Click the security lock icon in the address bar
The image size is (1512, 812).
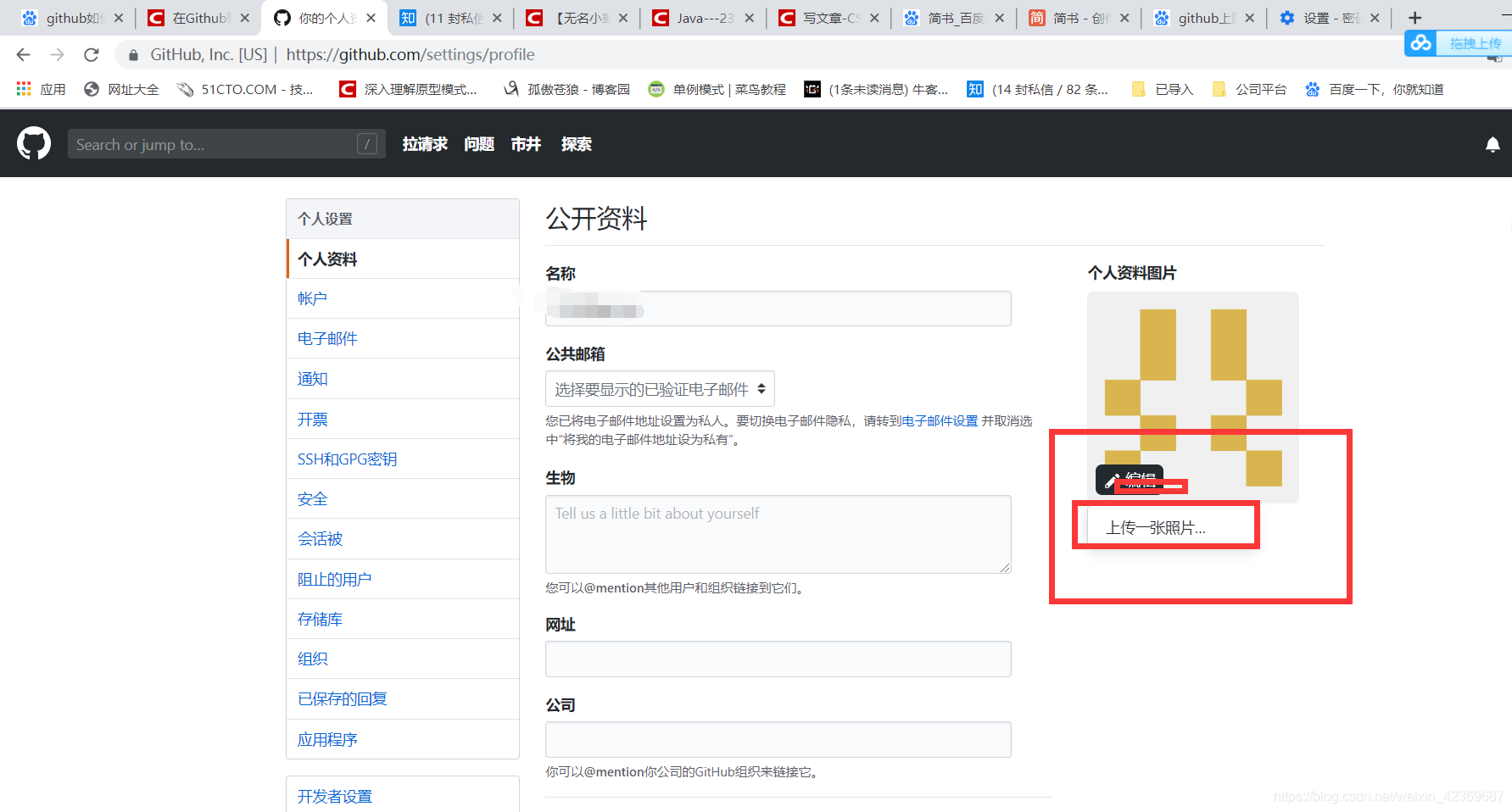132,54
